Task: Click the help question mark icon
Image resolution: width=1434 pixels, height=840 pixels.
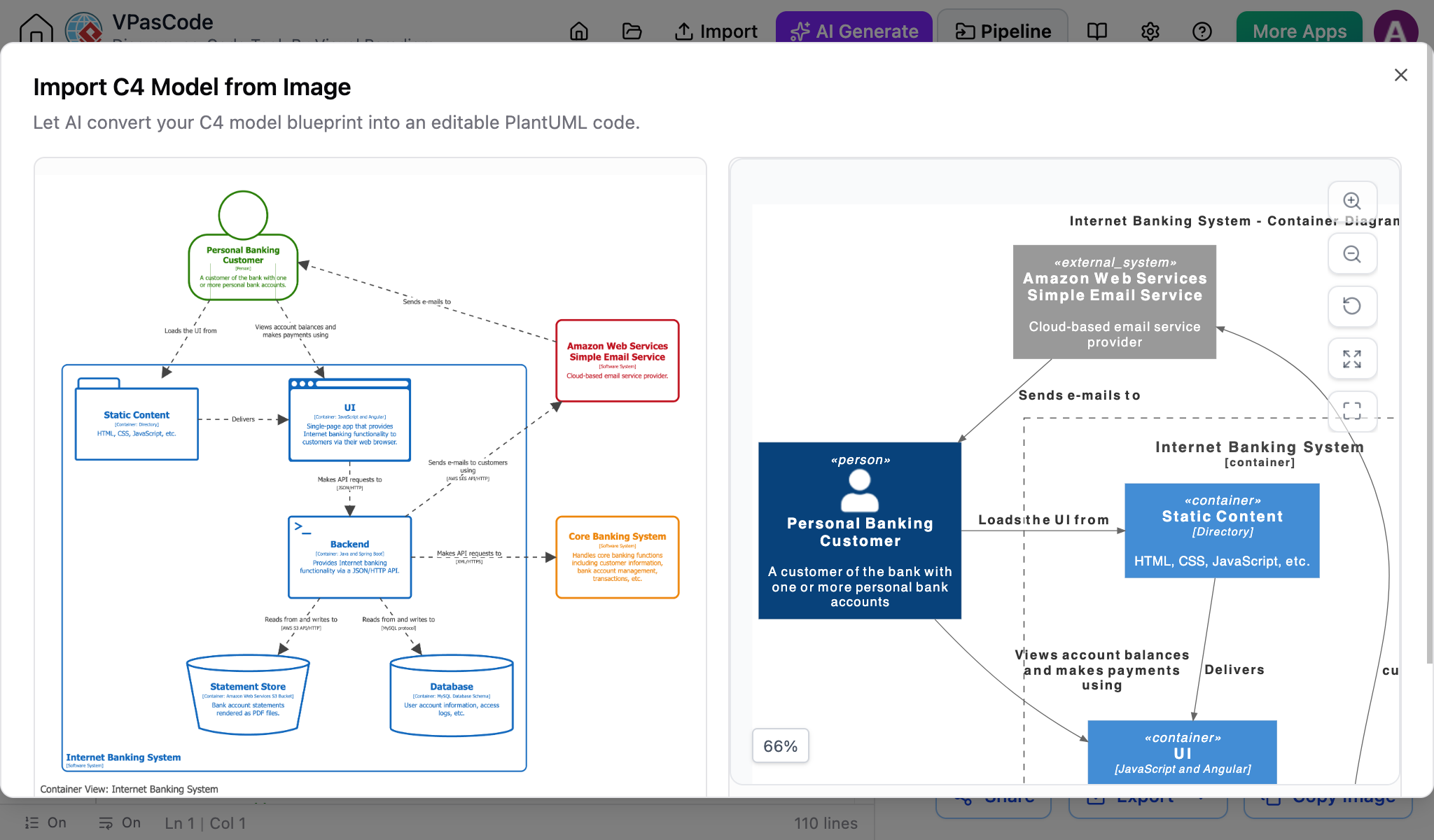Action: (1202, 31)
